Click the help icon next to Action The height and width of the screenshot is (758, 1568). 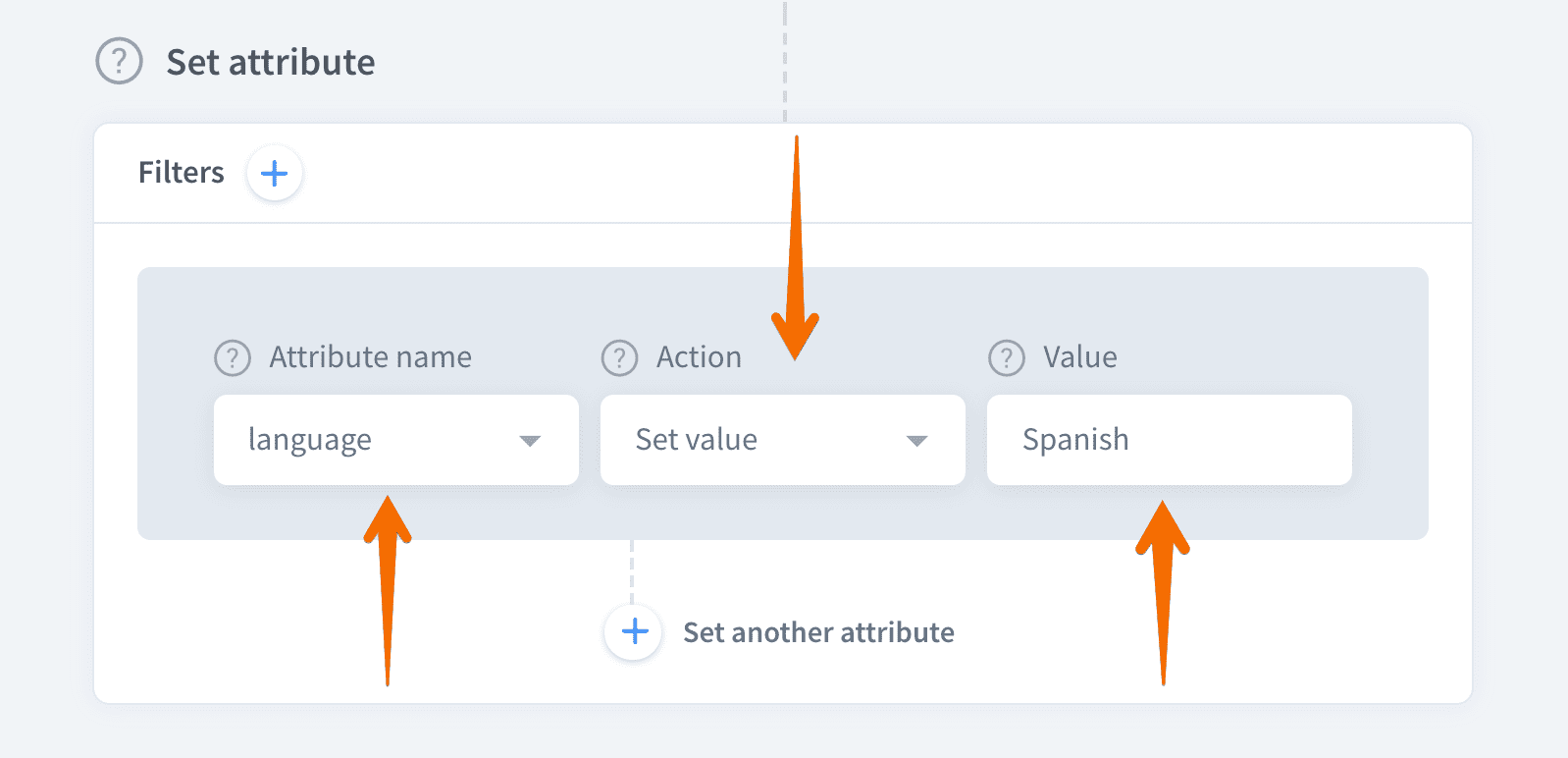click(x=619, y=357)
